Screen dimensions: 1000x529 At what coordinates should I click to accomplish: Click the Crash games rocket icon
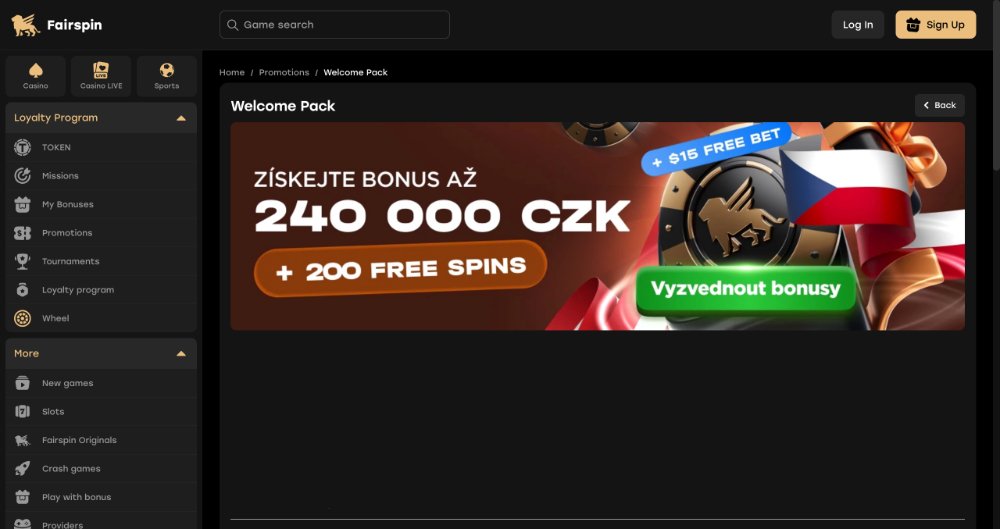[22, 468]
